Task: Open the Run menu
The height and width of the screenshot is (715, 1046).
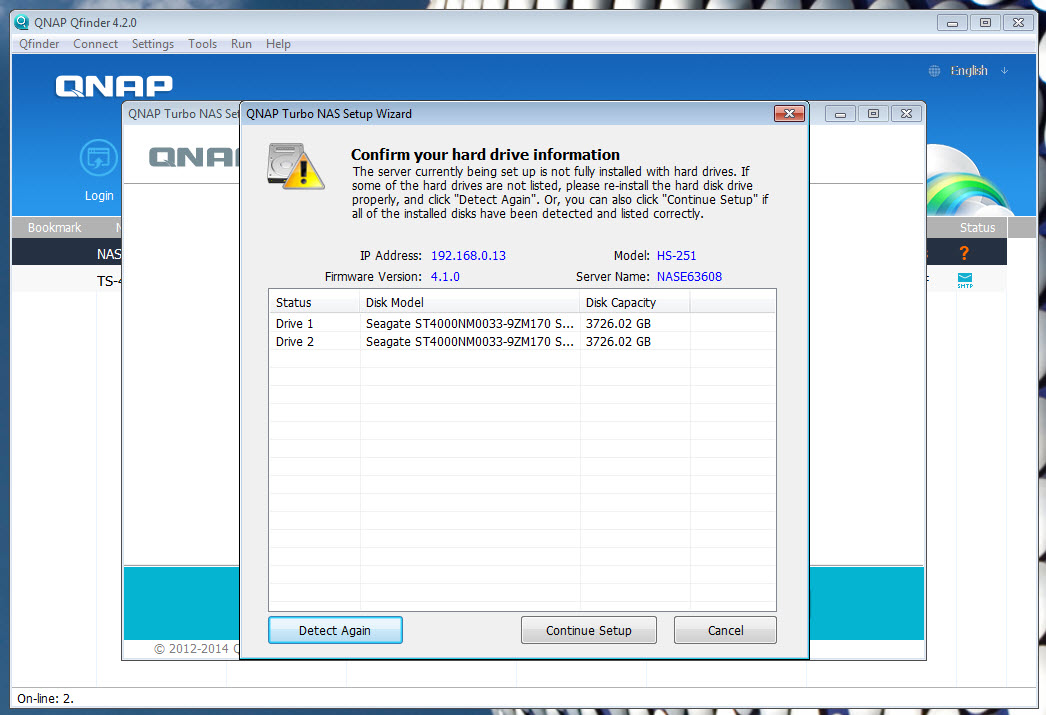Action: 241,44
